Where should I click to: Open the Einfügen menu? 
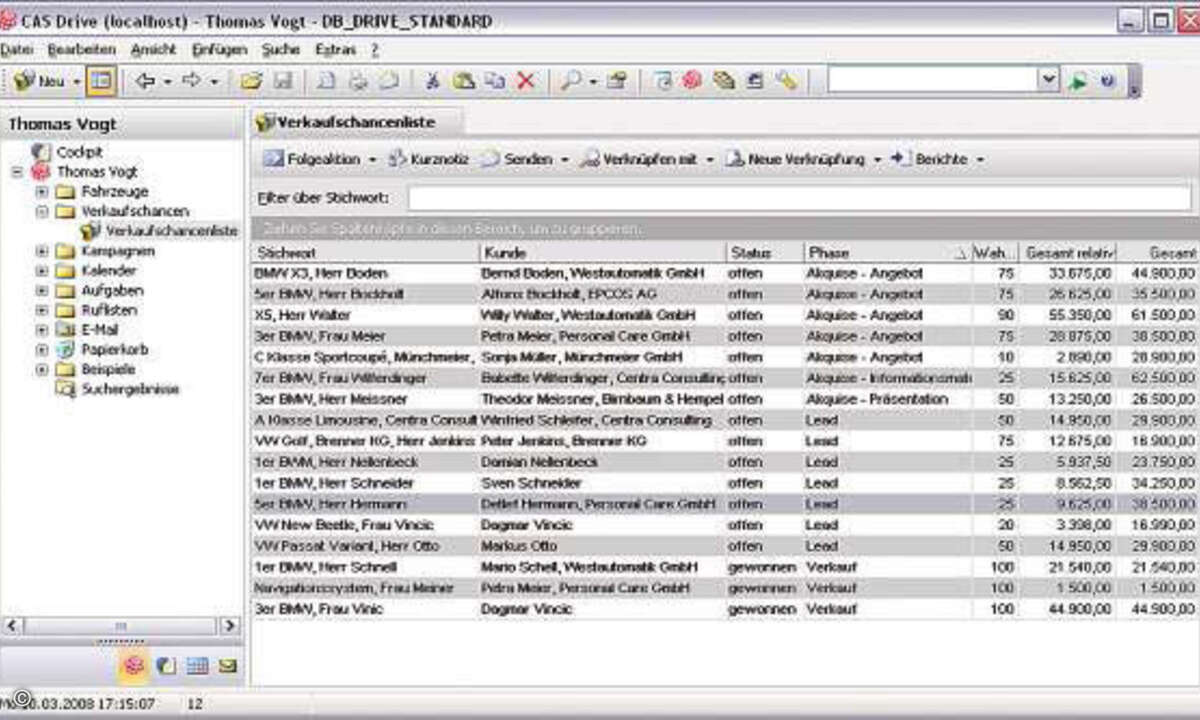click(219, 49)
